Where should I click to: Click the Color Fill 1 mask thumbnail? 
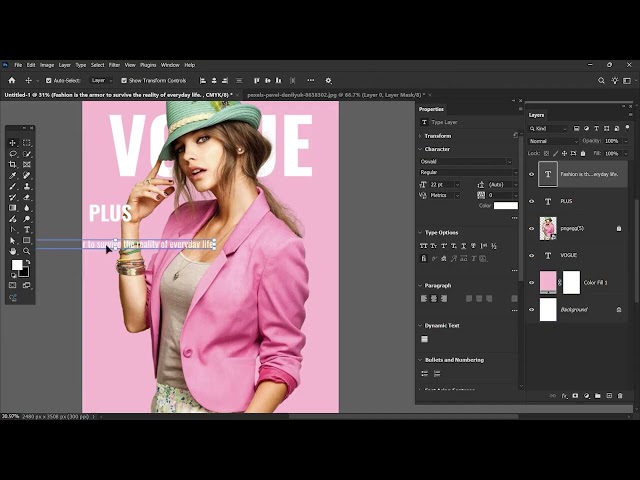coord(571,282)
